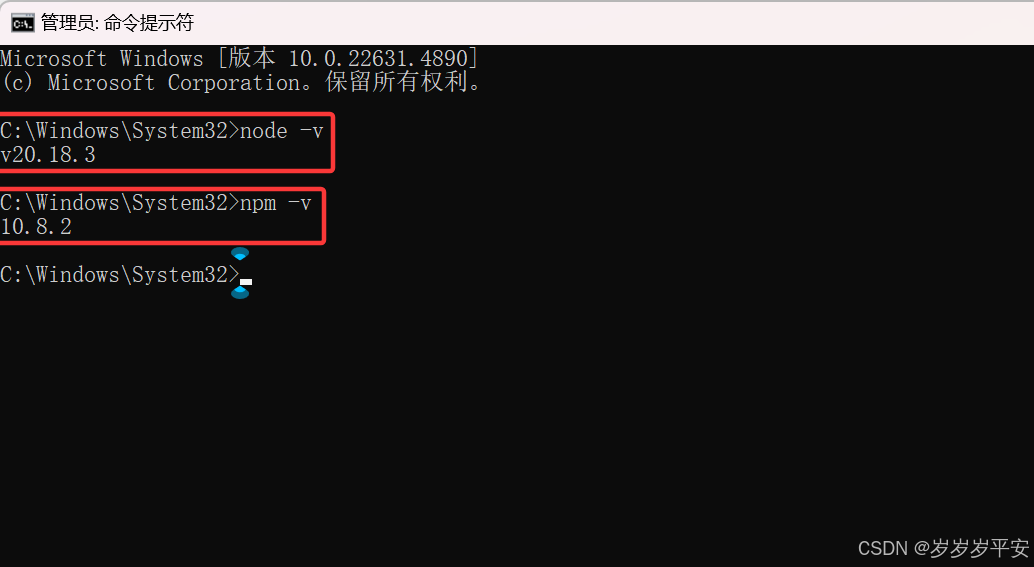Open the CSDN @岁岁岁平安 watermark
This screenshot has height=567, width=1034.
pos(944,548)
